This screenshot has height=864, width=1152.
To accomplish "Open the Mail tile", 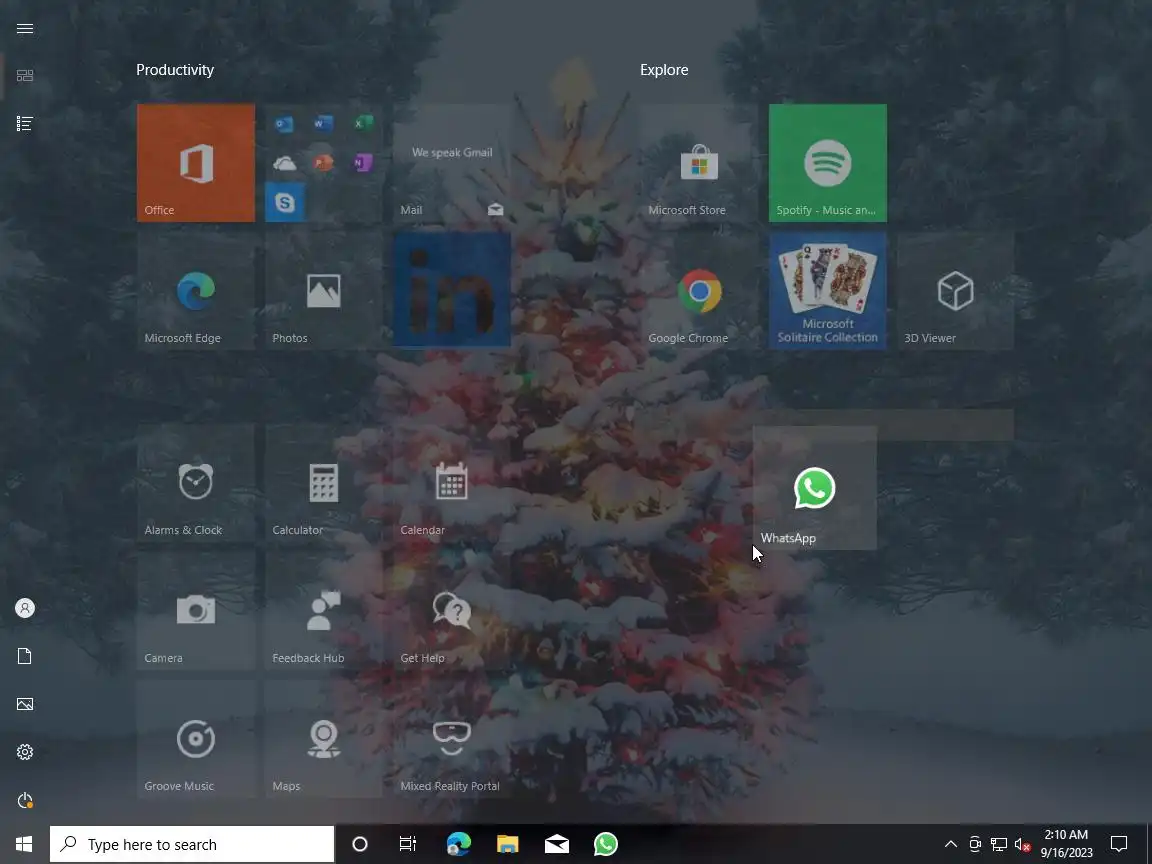I will (452, 162).
